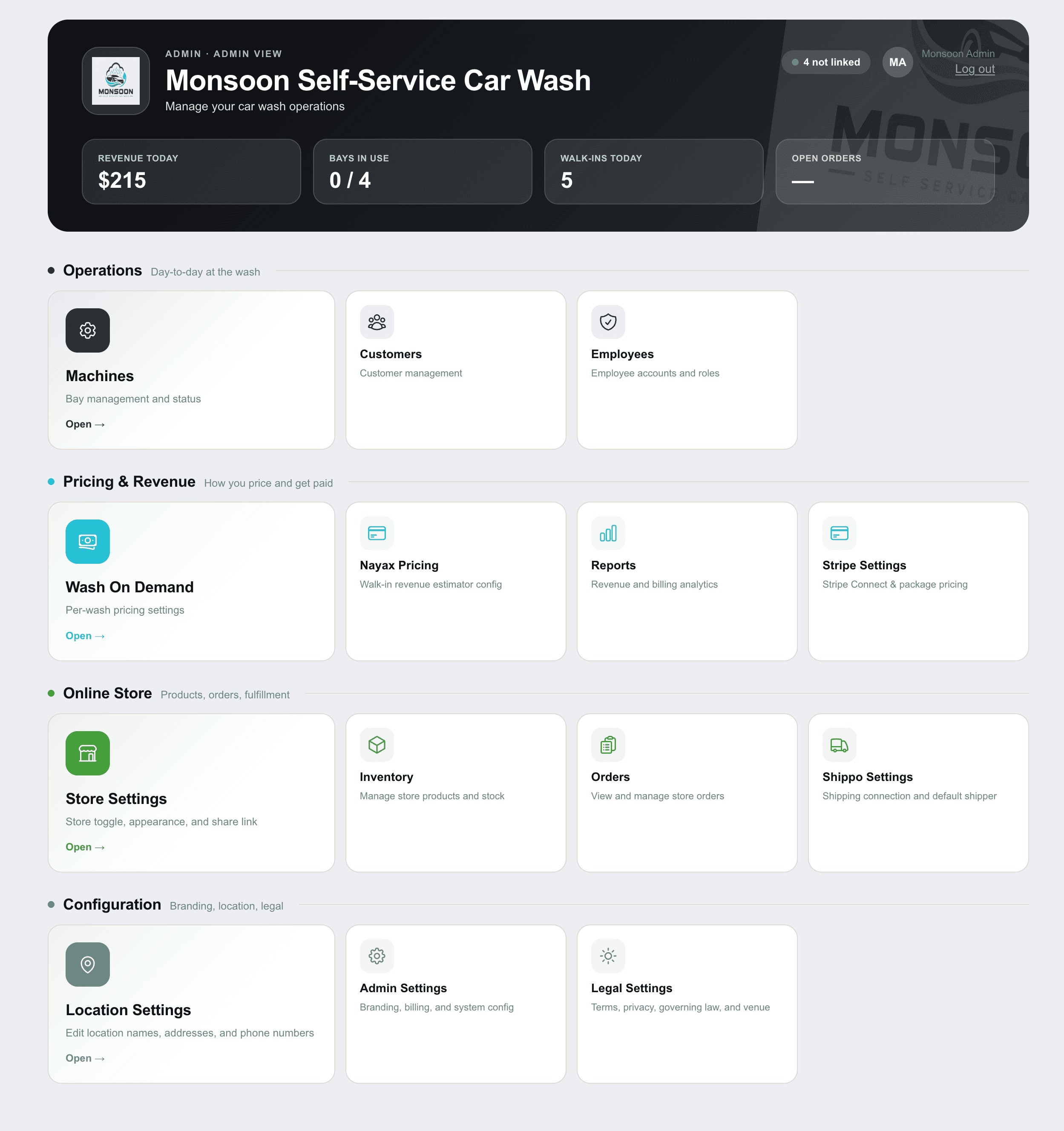
Task: Click the Machines gear icon
Action: pyautogui.click(x=88, y=330)
